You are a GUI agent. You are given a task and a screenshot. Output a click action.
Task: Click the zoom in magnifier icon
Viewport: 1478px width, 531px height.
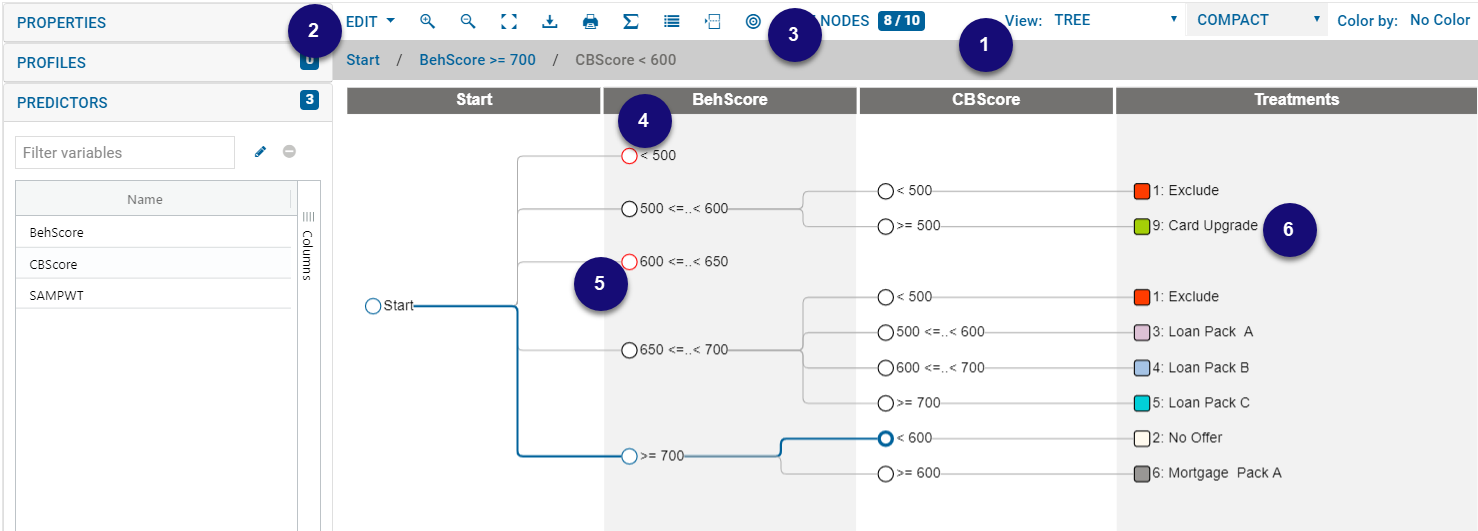(x=428, y=21)
